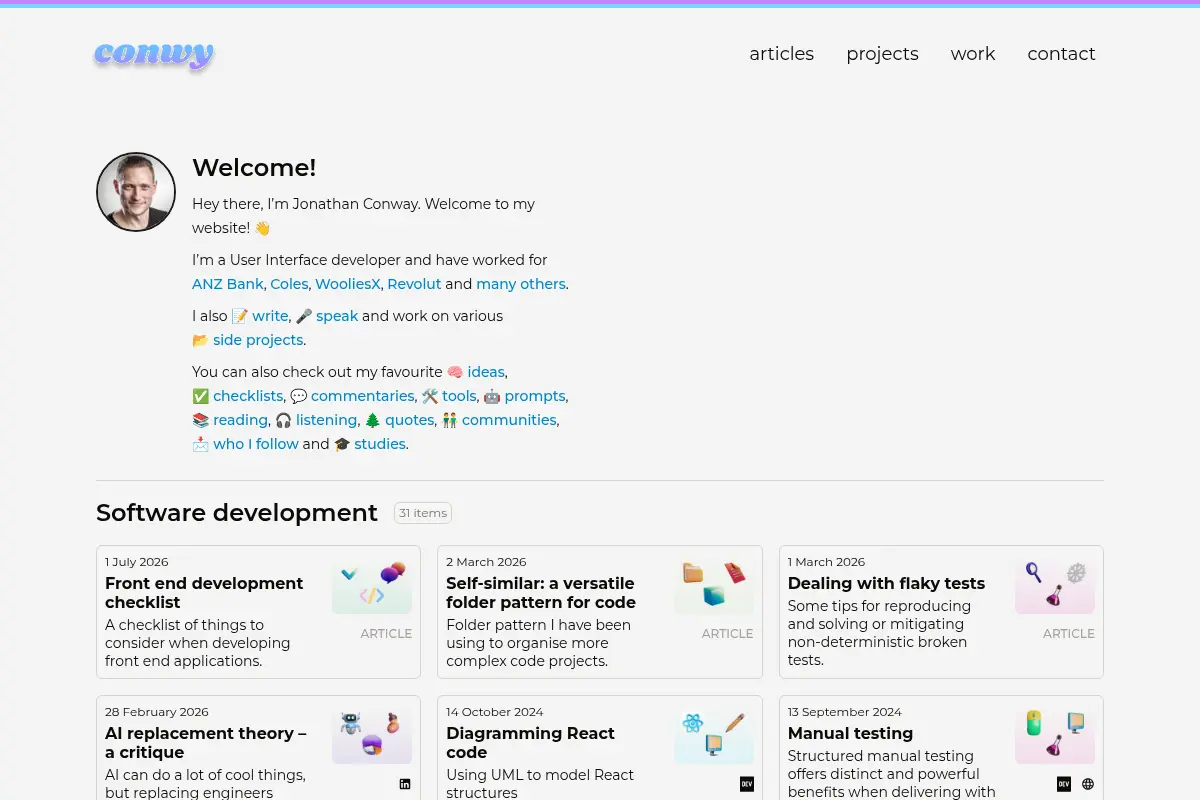Open the articles nav item

(x=782, y=54)
